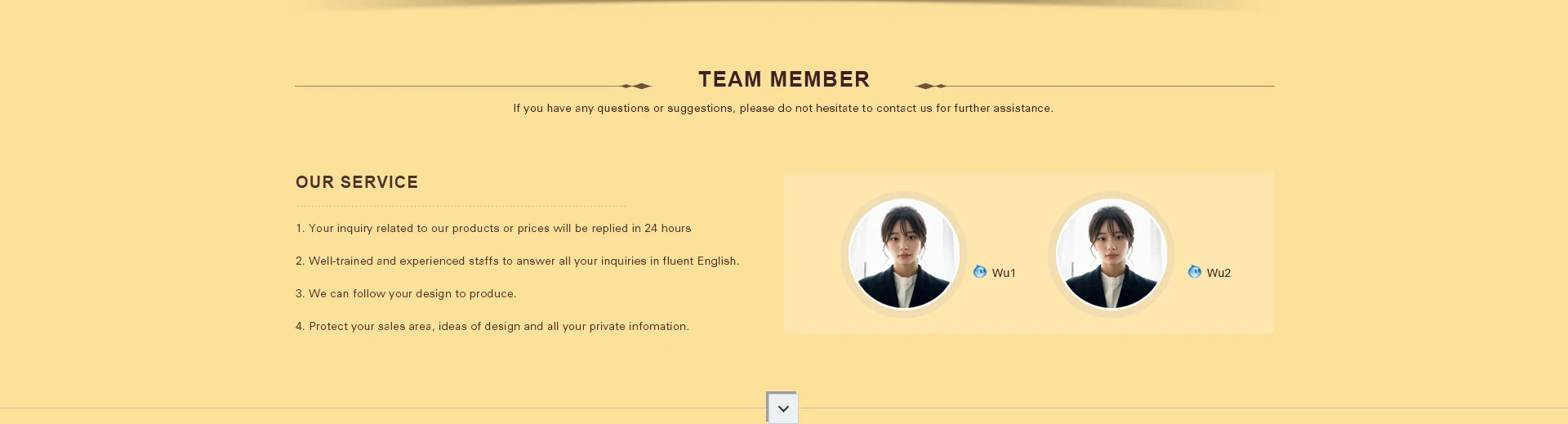Expand the page with the down chevron
Viewport: 1568px width, 424px height.
[x=783, y=408]
